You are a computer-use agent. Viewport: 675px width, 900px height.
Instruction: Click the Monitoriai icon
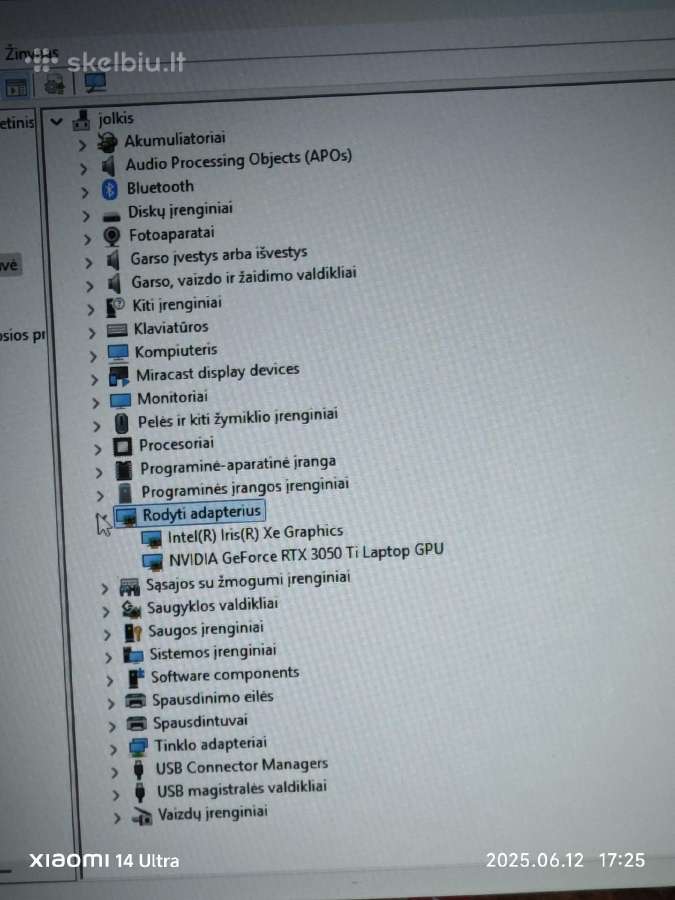[x=120, y=400]
